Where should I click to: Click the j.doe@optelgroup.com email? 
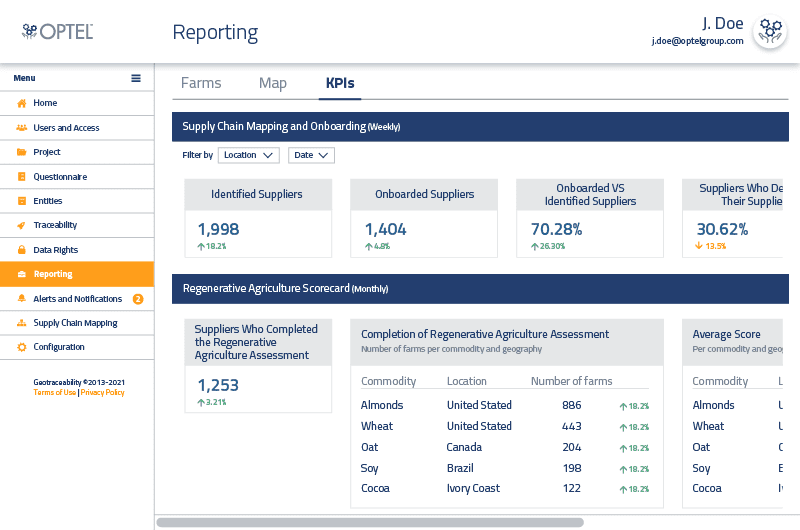[697, 41]
